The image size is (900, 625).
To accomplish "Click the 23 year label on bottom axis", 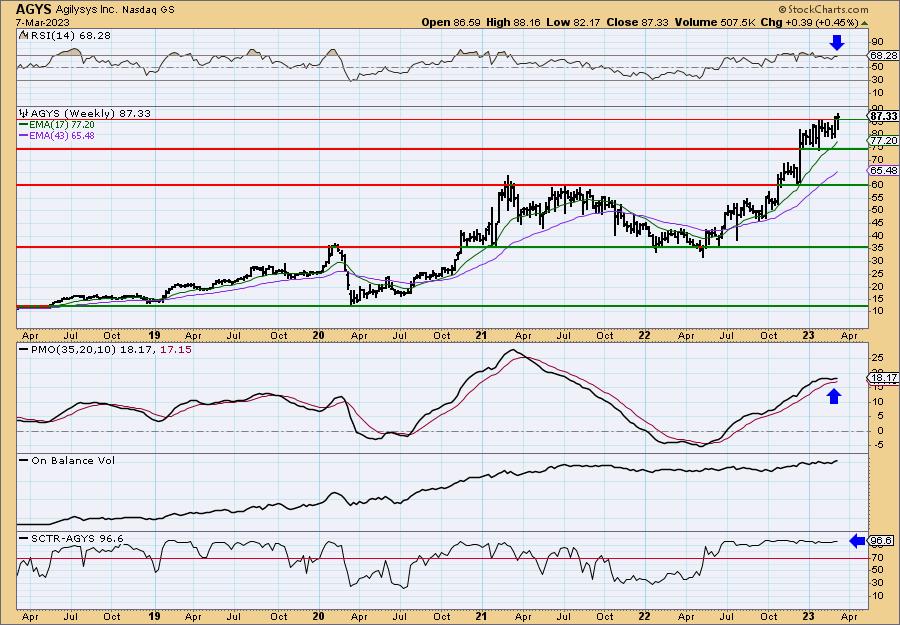I will click(x=807, y=616).
